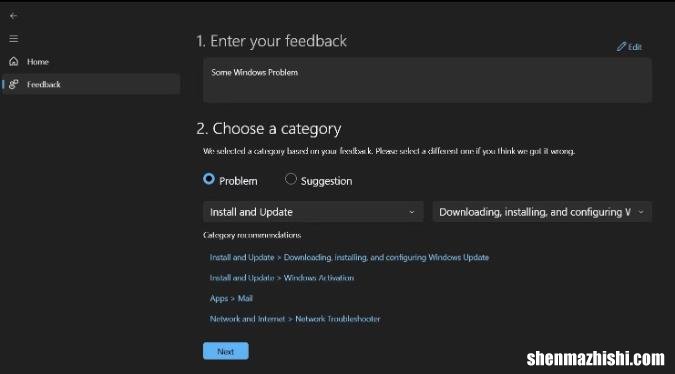Click the 'Choose a category' heading

click(x=269, y=129)
